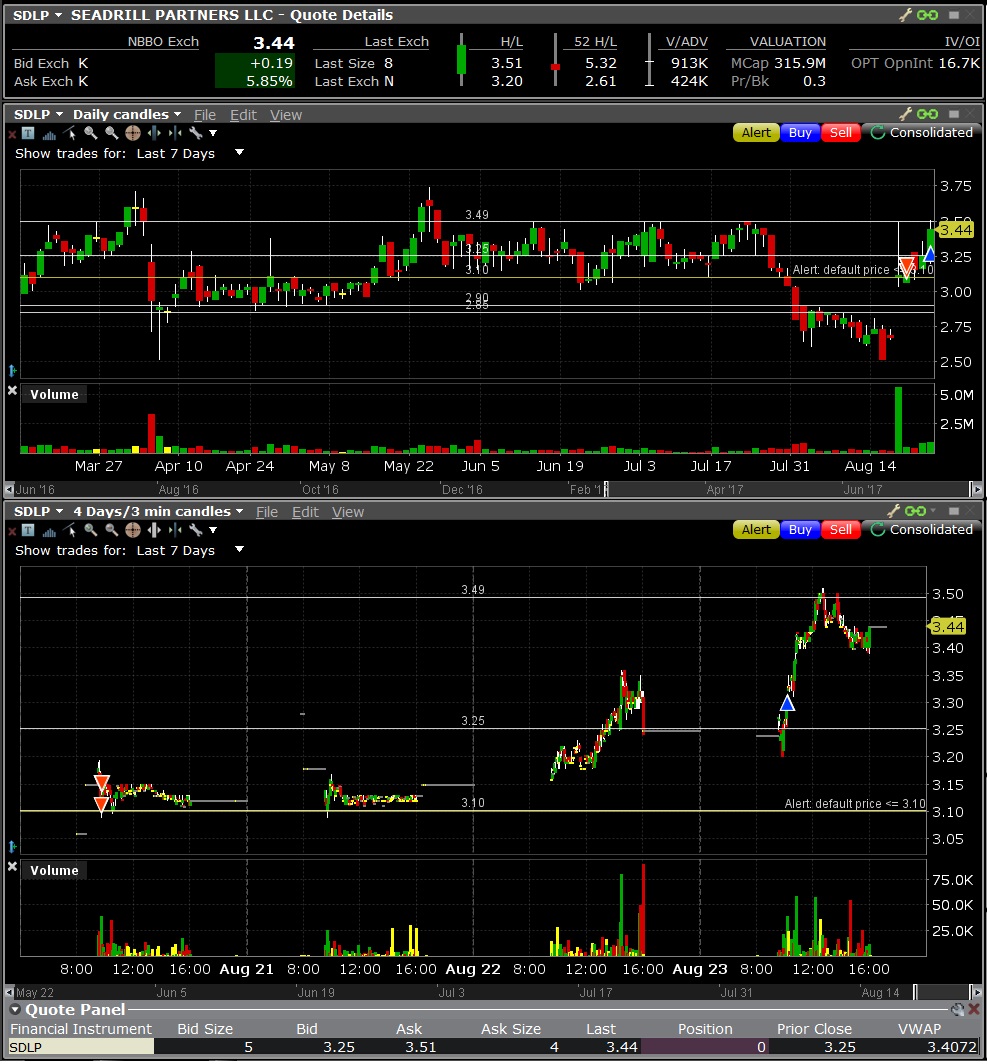Open the volume bars study icon in daily chart
This screenshot has width=987, height=1064.
coord(49,134)
